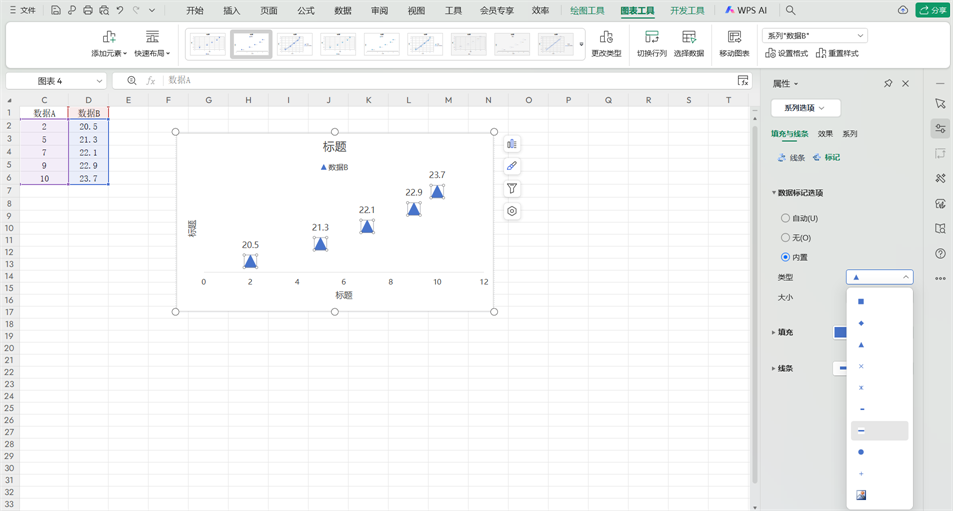Image resolution: width=953 pixels, height=511 pixels.
Task: Click the chart filter funnel icon
Action: pos(512,189)
